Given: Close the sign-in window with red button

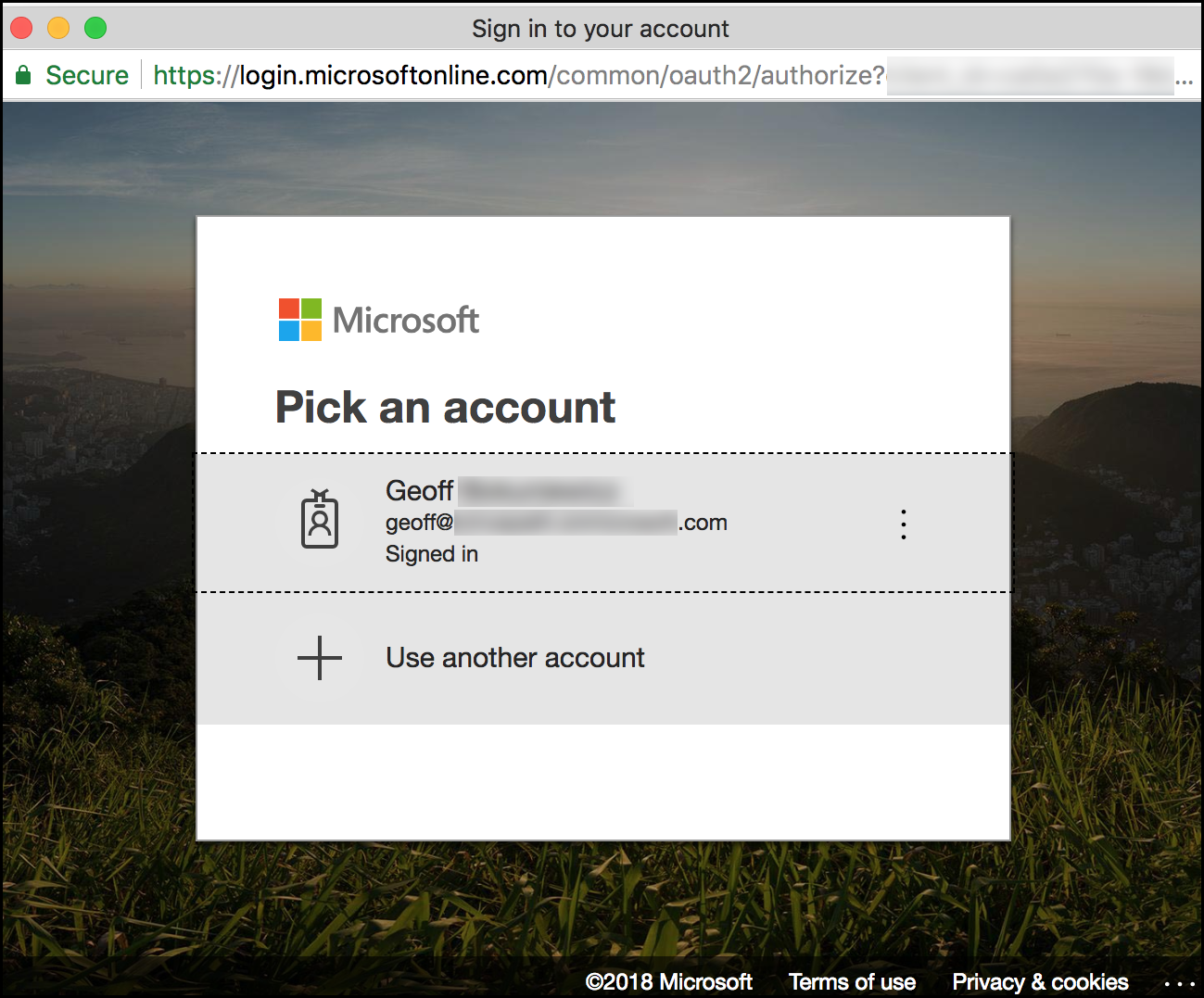Looking at the screenshot, I should [21, 28].
